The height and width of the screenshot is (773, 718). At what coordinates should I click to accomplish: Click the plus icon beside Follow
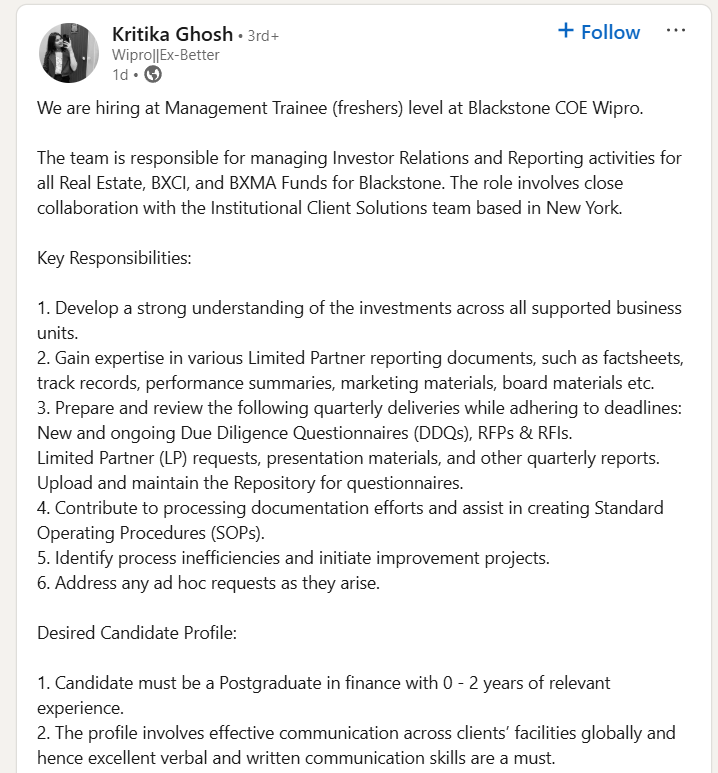click(x=566, y=31)
